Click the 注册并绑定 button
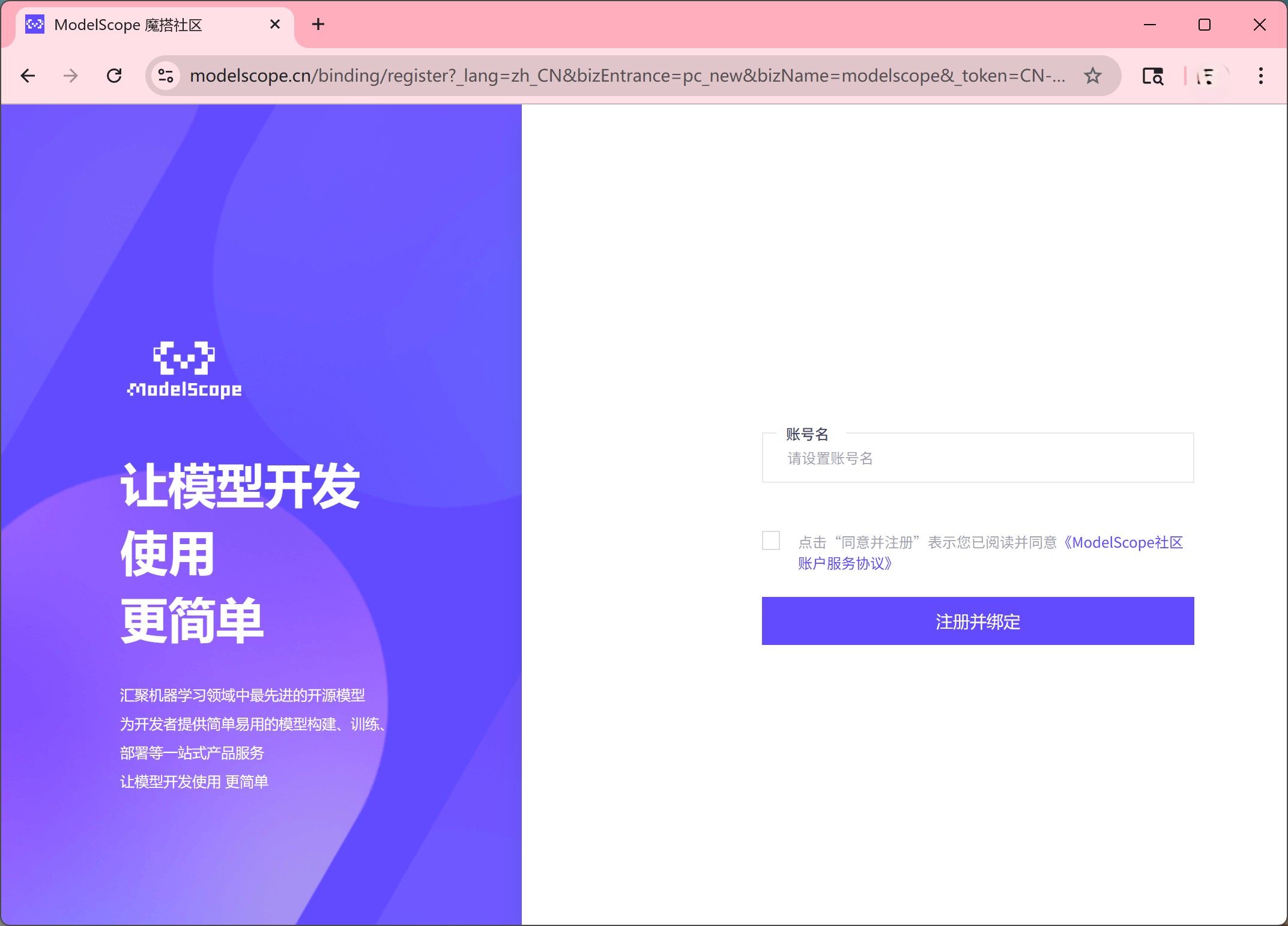This screenshot has height=926, width=1288. 978,621
